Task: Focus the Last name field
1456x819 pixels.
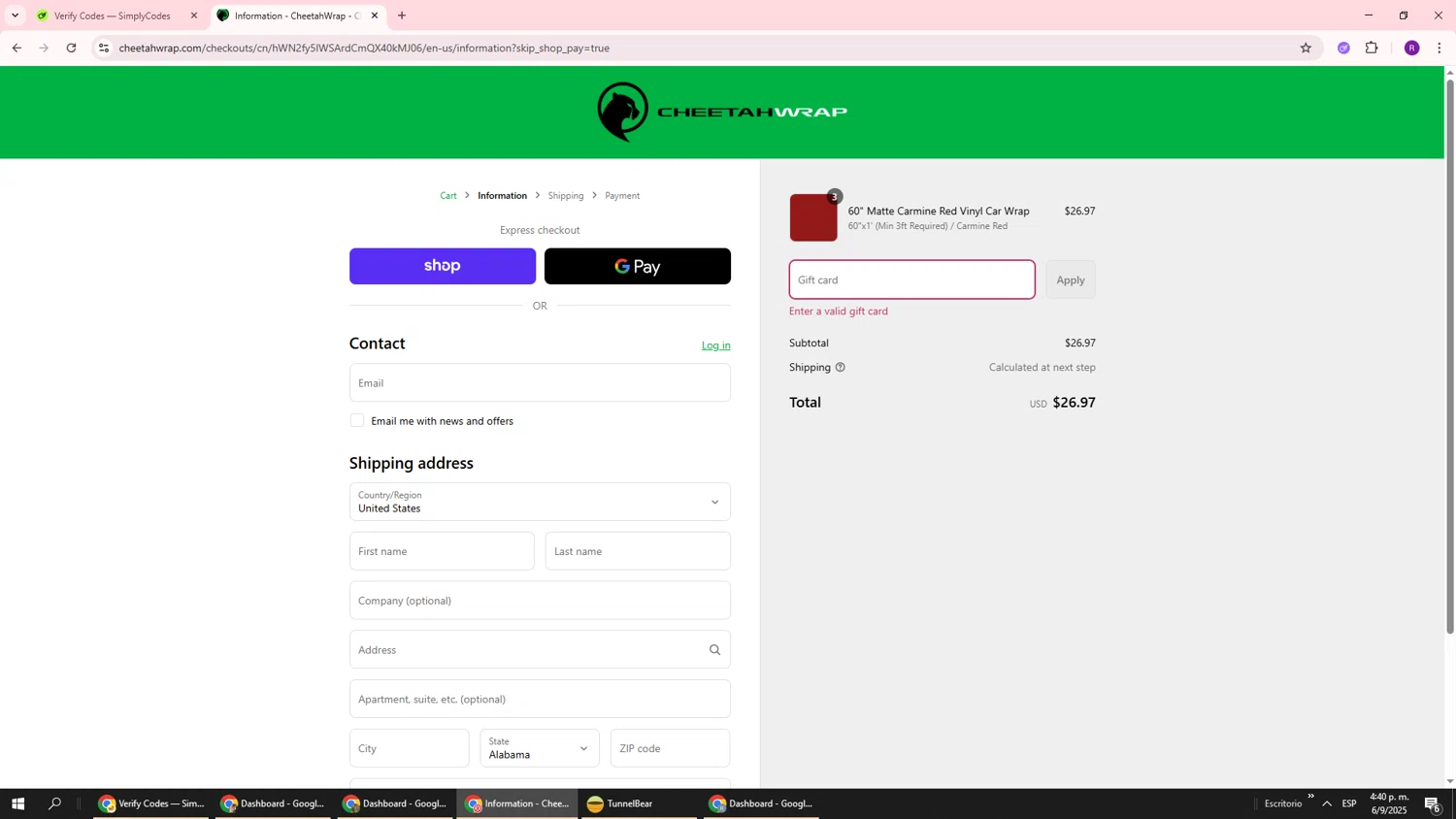Action: coord(638,551)
